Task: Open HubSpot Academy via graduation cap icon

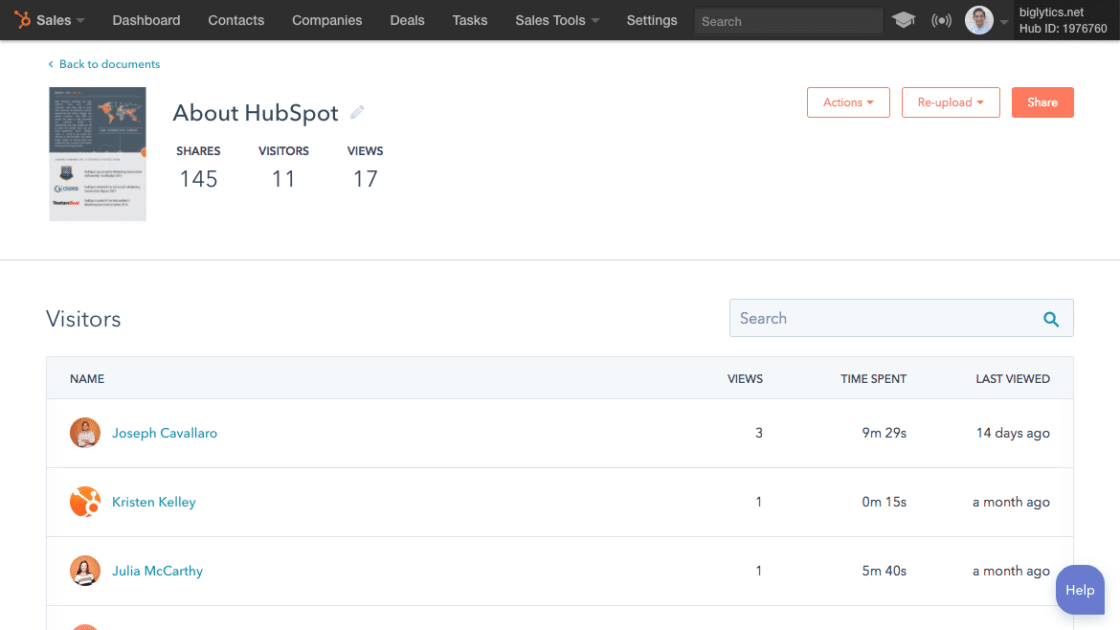Action: [903, 19]
